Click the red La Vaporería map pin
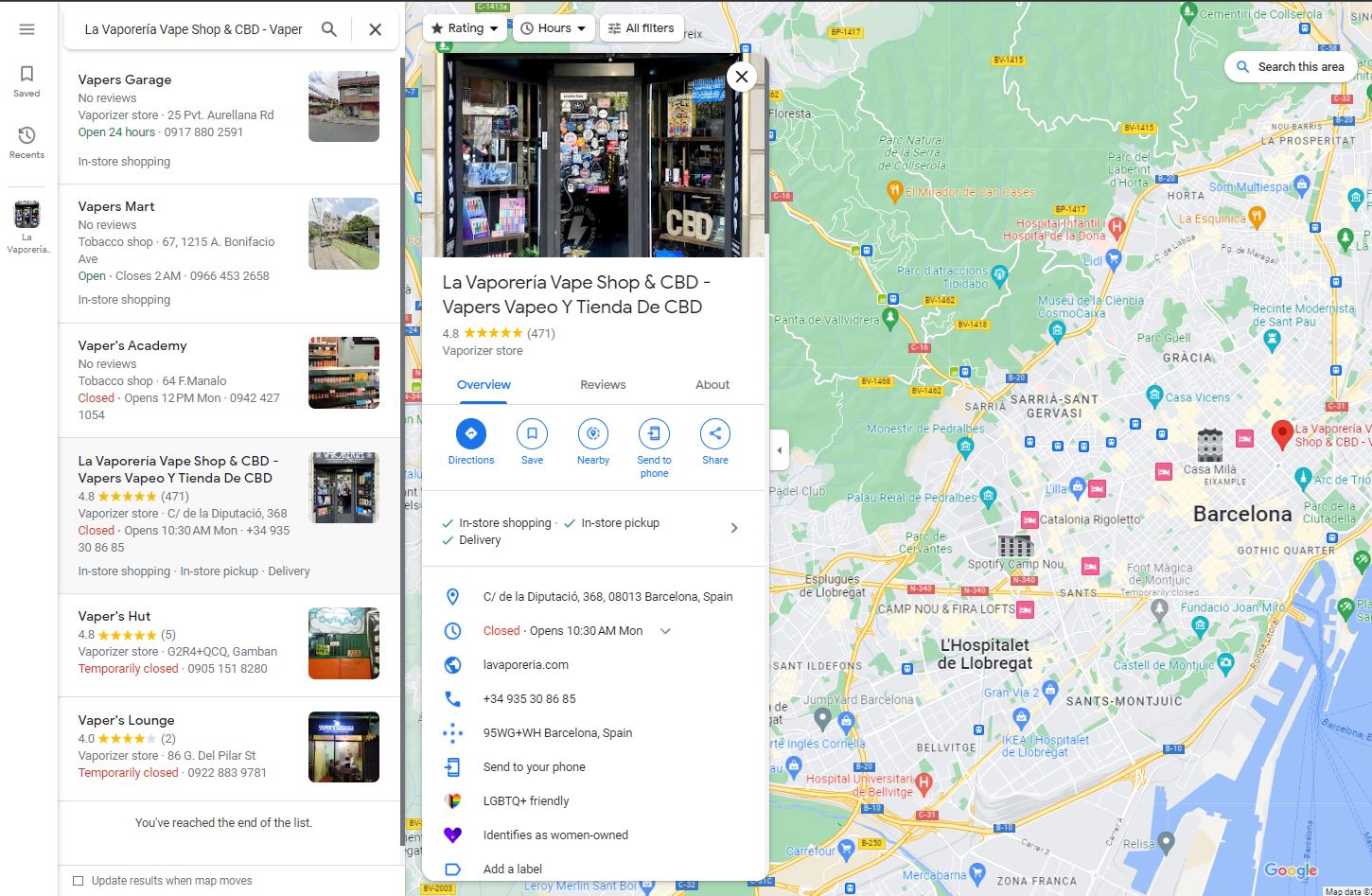The image size is (1372, 896). pyautogui.click(x=1282, y=434)
